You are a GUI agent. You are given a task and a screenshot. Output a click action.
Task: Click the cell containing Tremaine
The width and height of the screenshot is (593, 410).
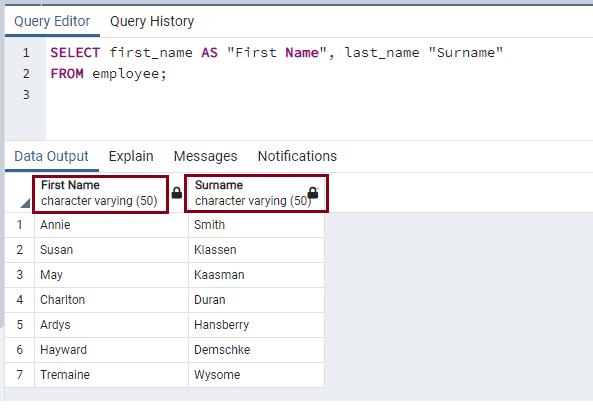tap(111, 375)
